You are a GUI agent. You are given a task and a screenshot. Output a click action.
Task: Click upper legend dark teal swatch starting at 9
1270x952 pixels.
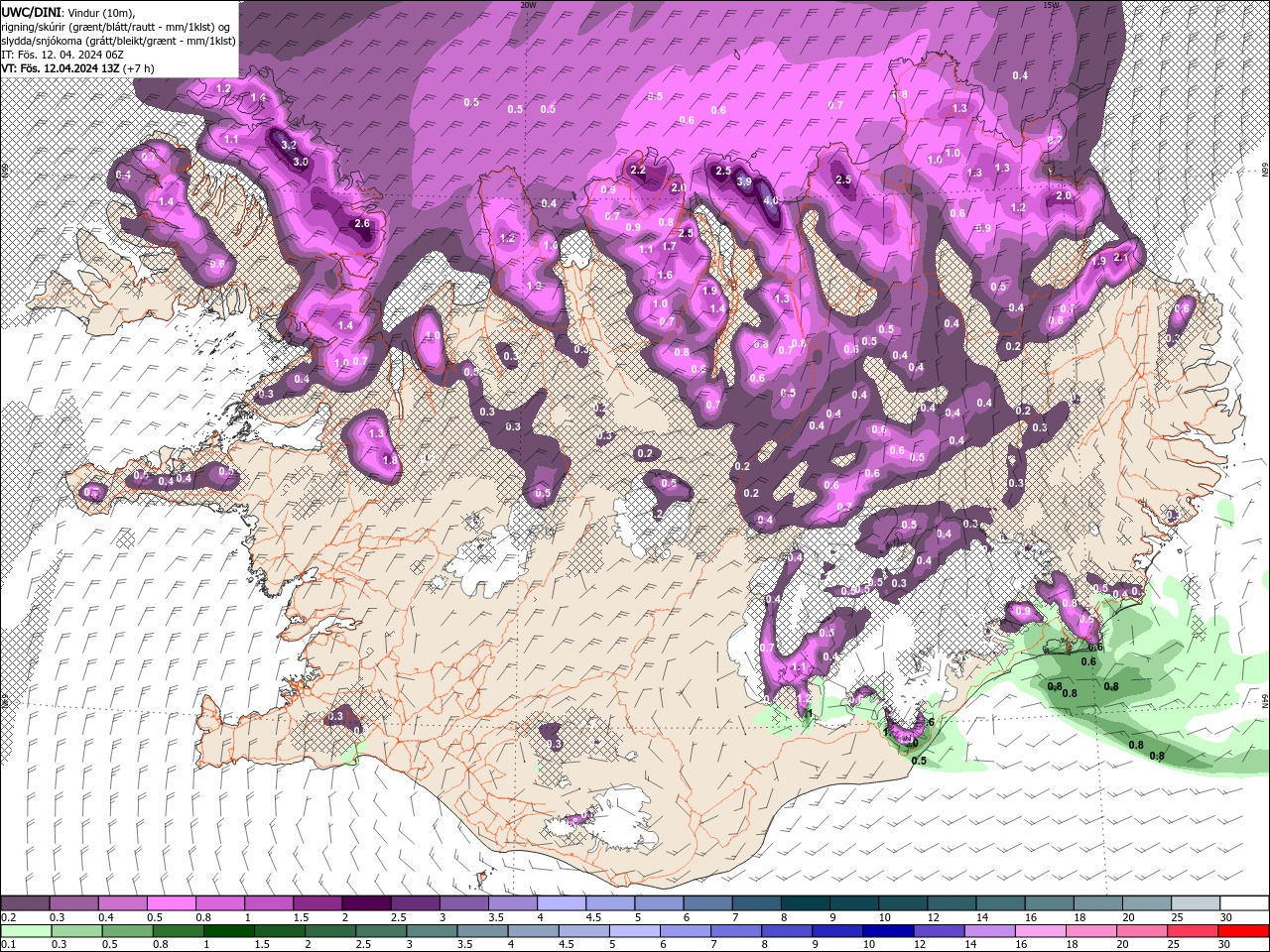pos(853,904)
